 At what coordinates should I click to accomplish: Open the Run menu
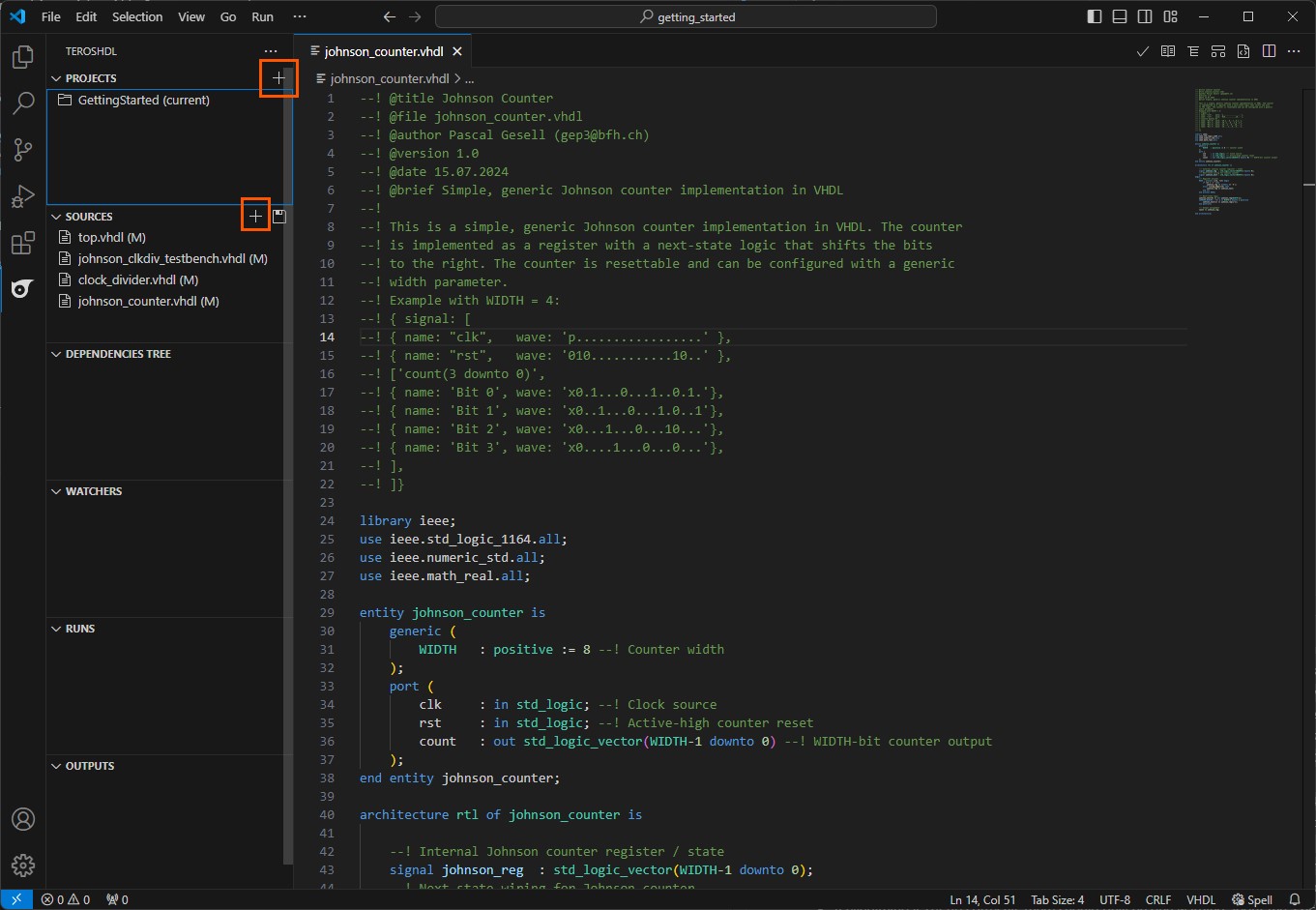(x=262, y=16)
